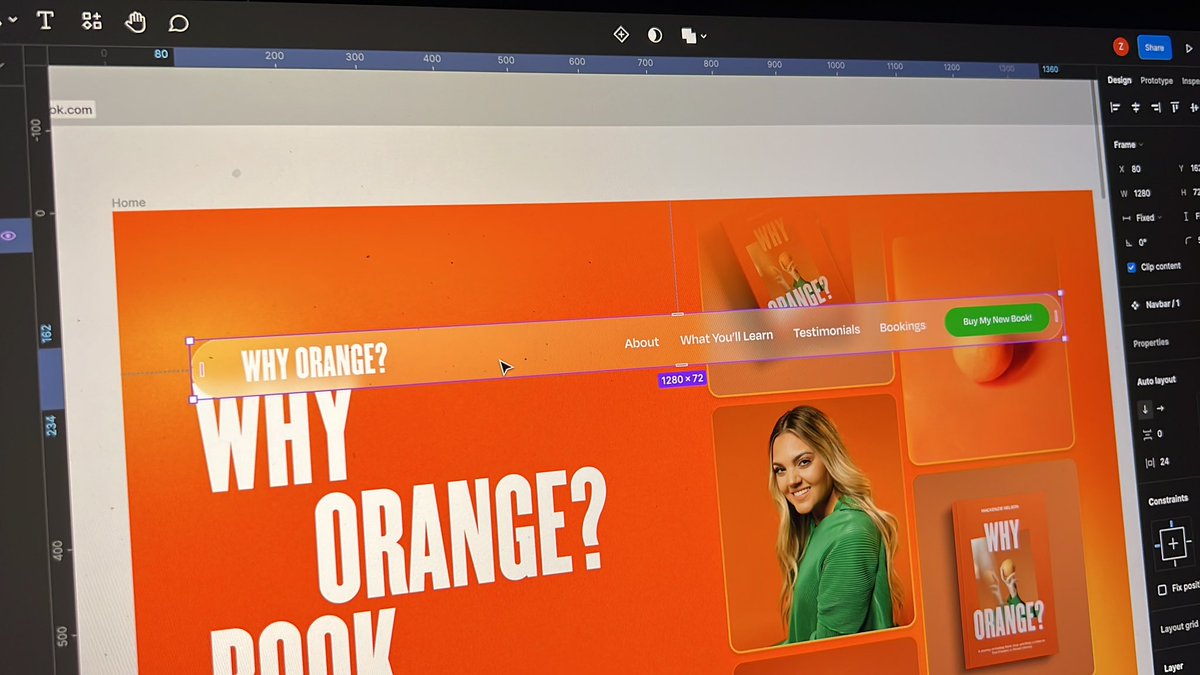Click What You'll Learn nav link

[727, 337]
